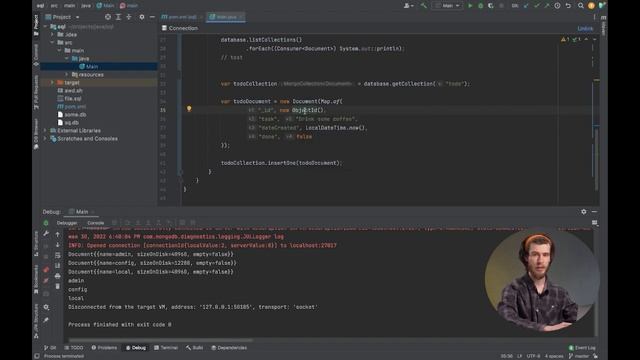
Task: Expand External Libraries node
Action: tap(45, 131)
